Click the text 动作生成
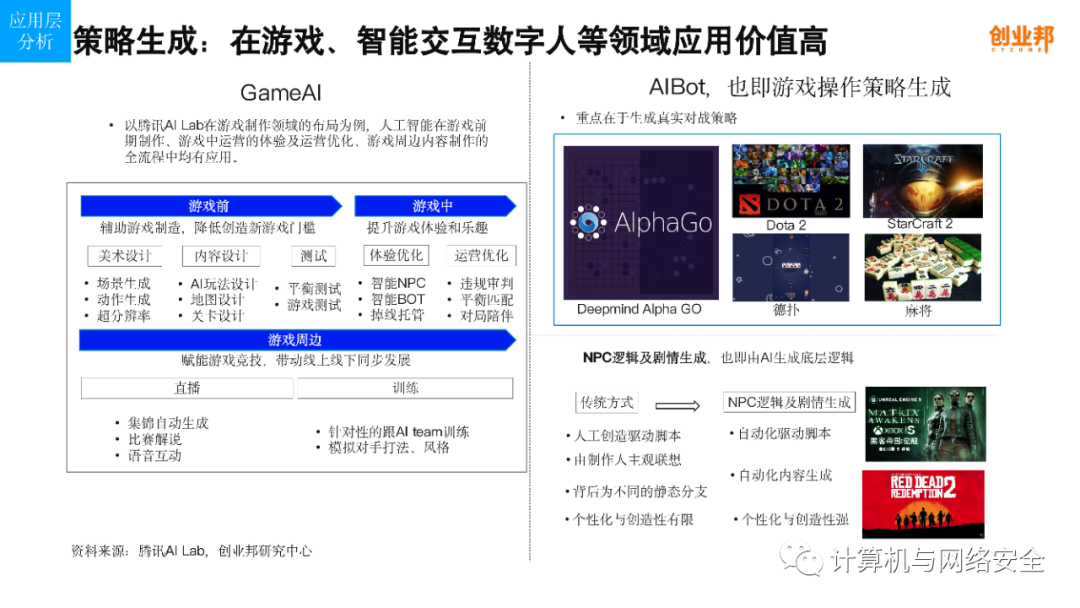This screenshot has height=608, width=1080. coord(123,300)
